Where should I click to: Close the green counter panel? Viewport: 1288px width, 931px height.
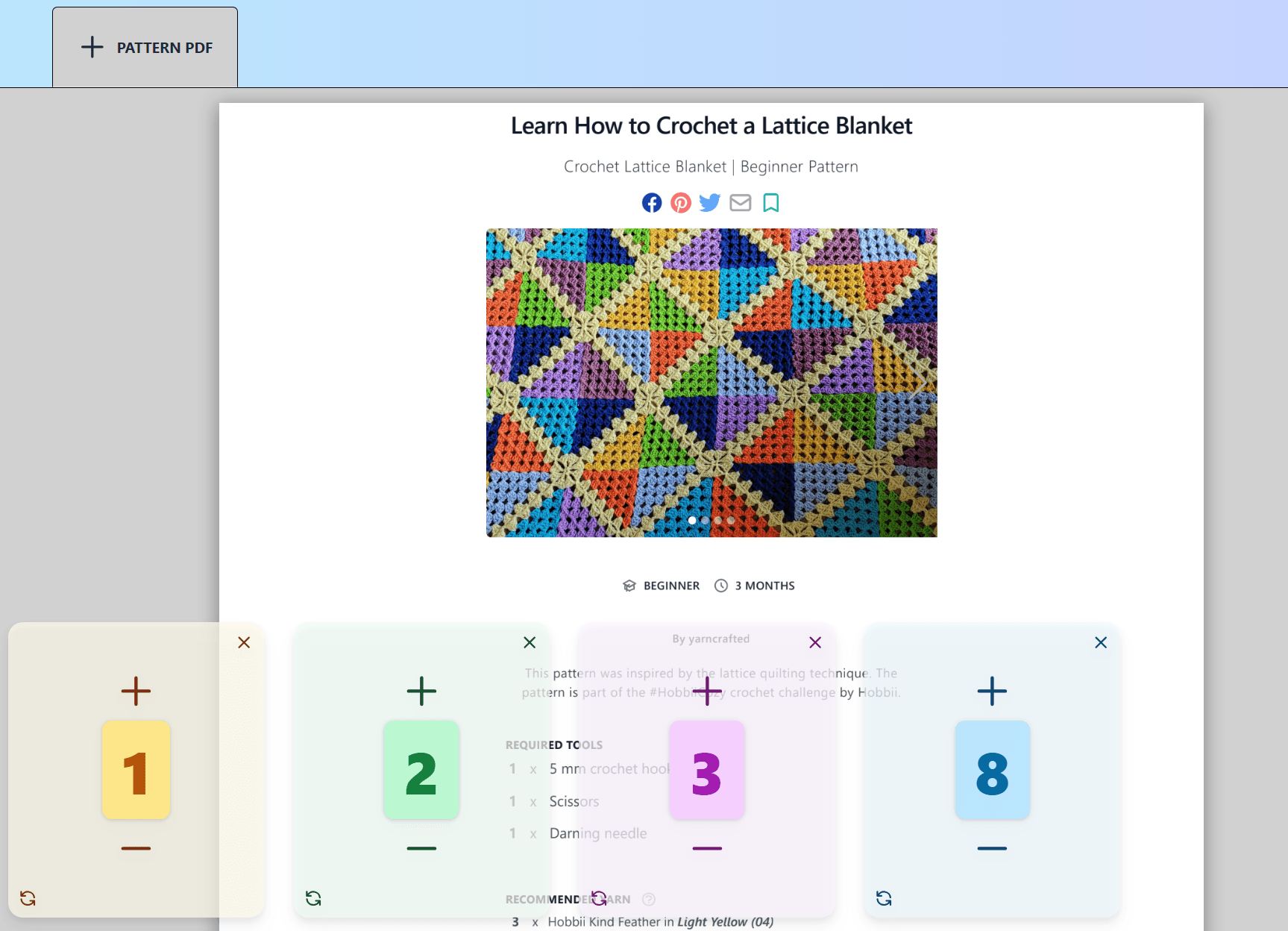coord(530,642)
